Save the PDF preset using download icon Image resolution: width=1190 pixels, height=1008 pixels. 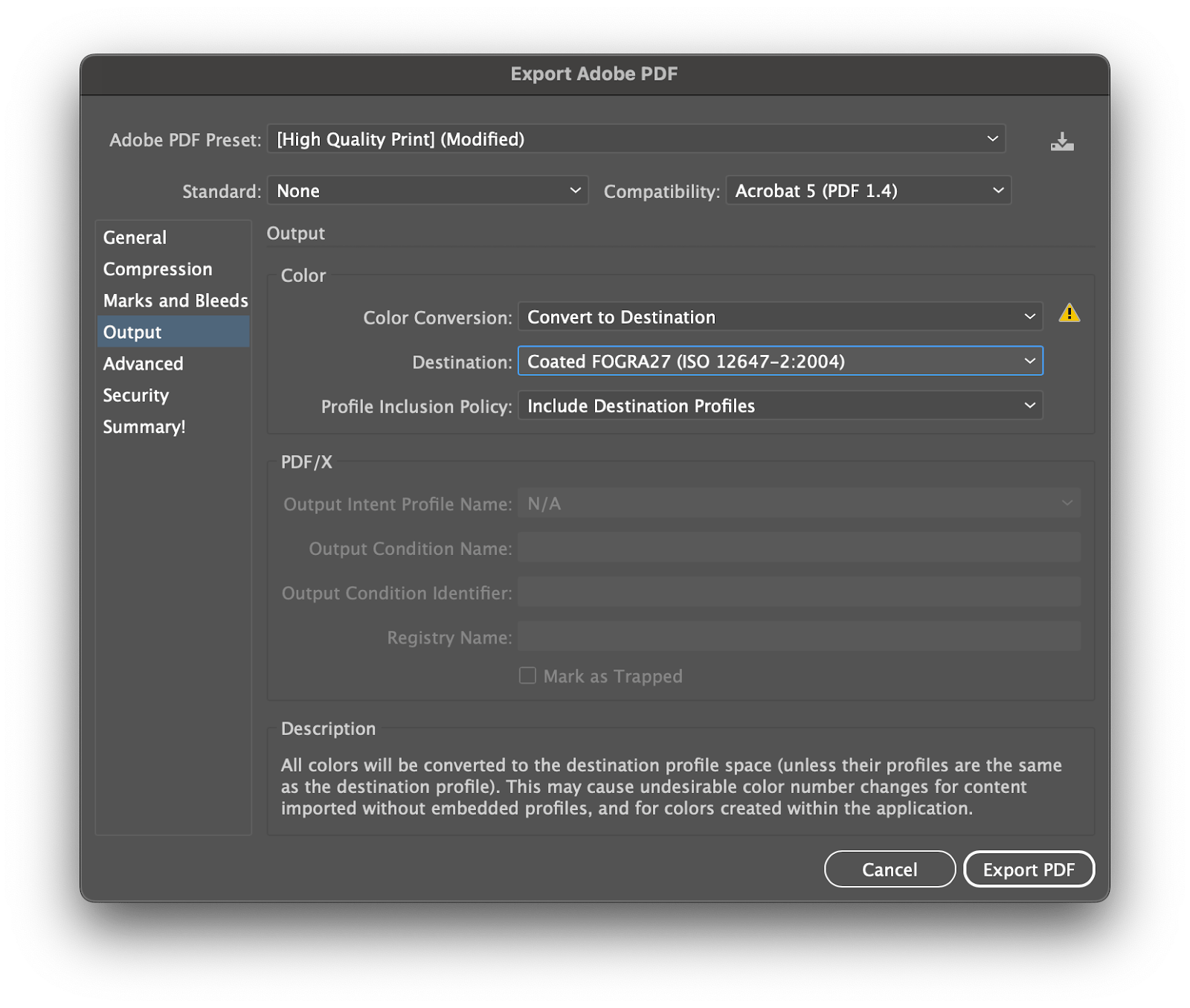pyautogui.click(x=1061, y=141)
